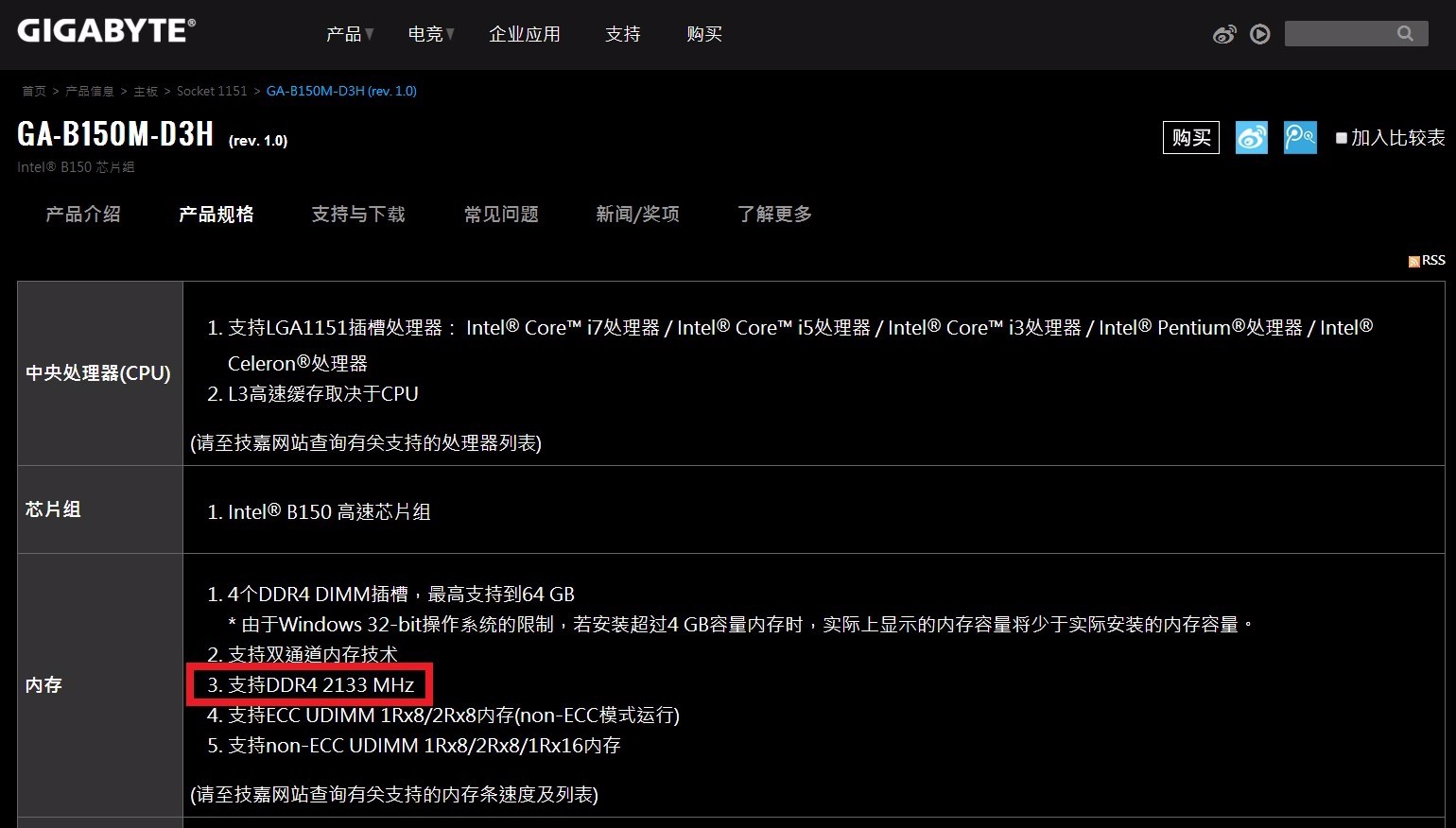This screenshot has width=1456, height=828.
Task: Go to 主板 breadcrumb link
Action: click(x=146, y=91)
